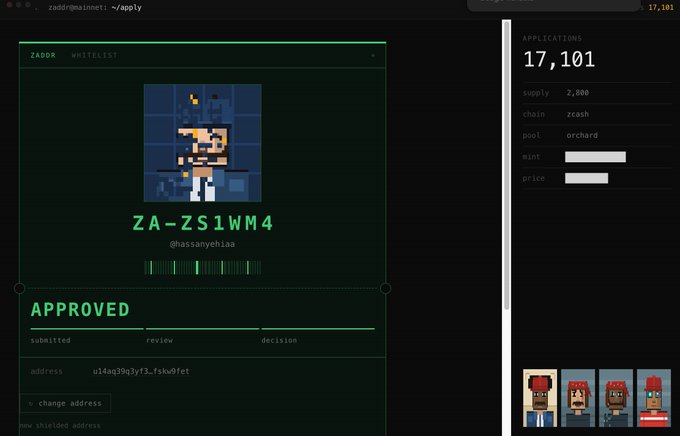Click the applications count 17,101 in sidebar
Screen dimensions: 680x436
click(x=559, y=59)
